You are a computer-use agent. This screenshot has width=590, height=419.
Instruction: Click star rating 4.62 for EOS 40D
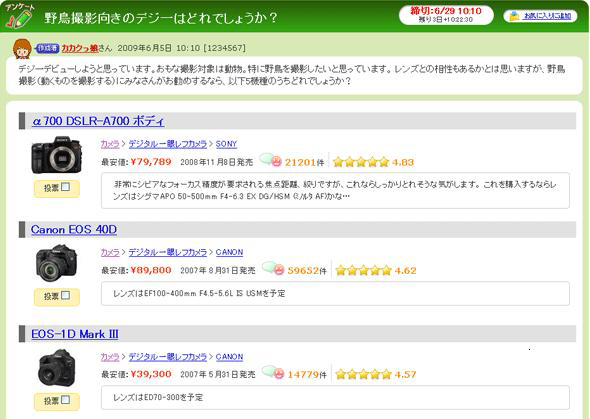(x=376, y=270)
